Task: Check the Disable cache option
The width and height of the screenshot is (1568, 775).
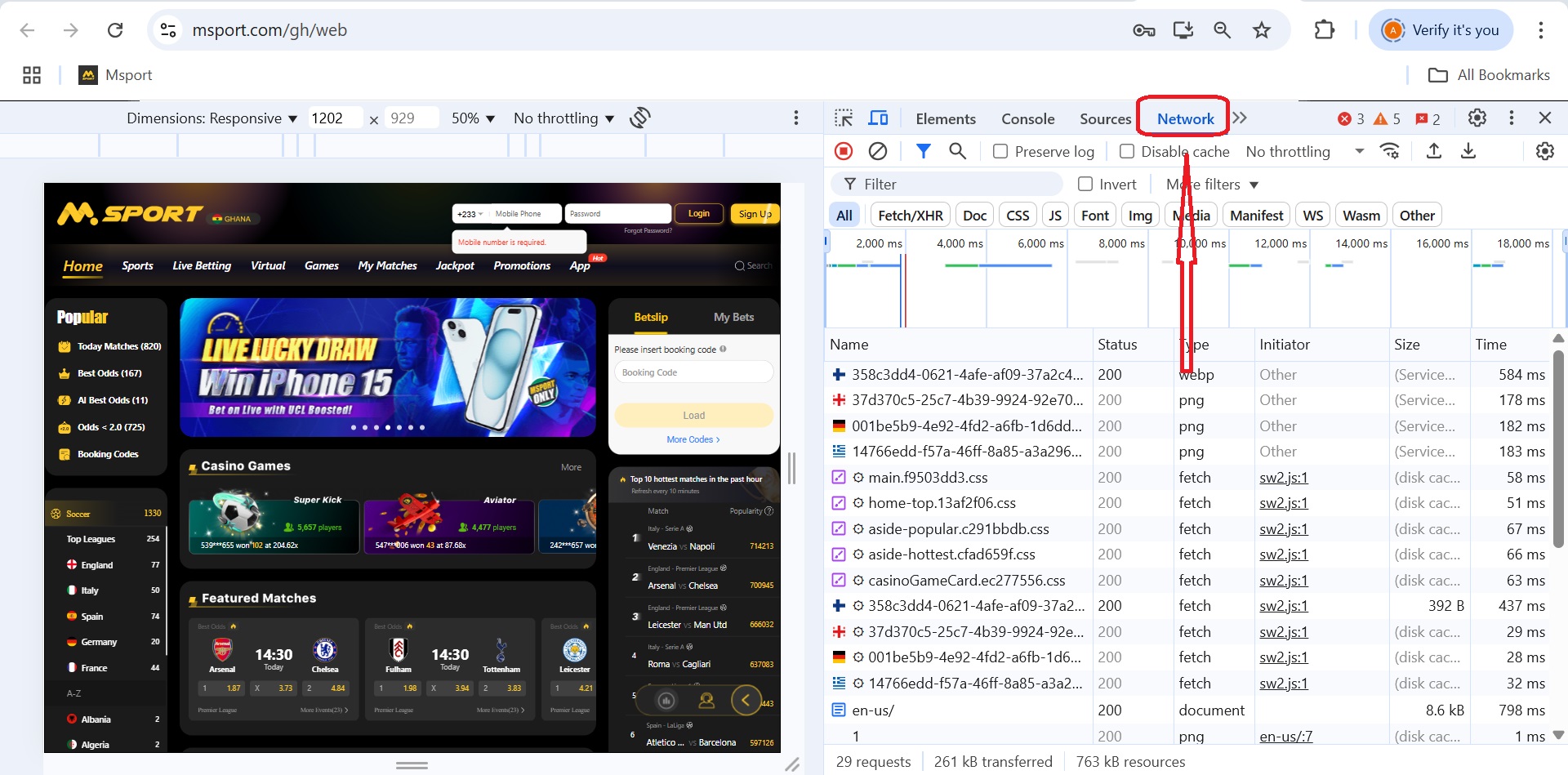Action: pyautogui.click(x=1127, y=152)
